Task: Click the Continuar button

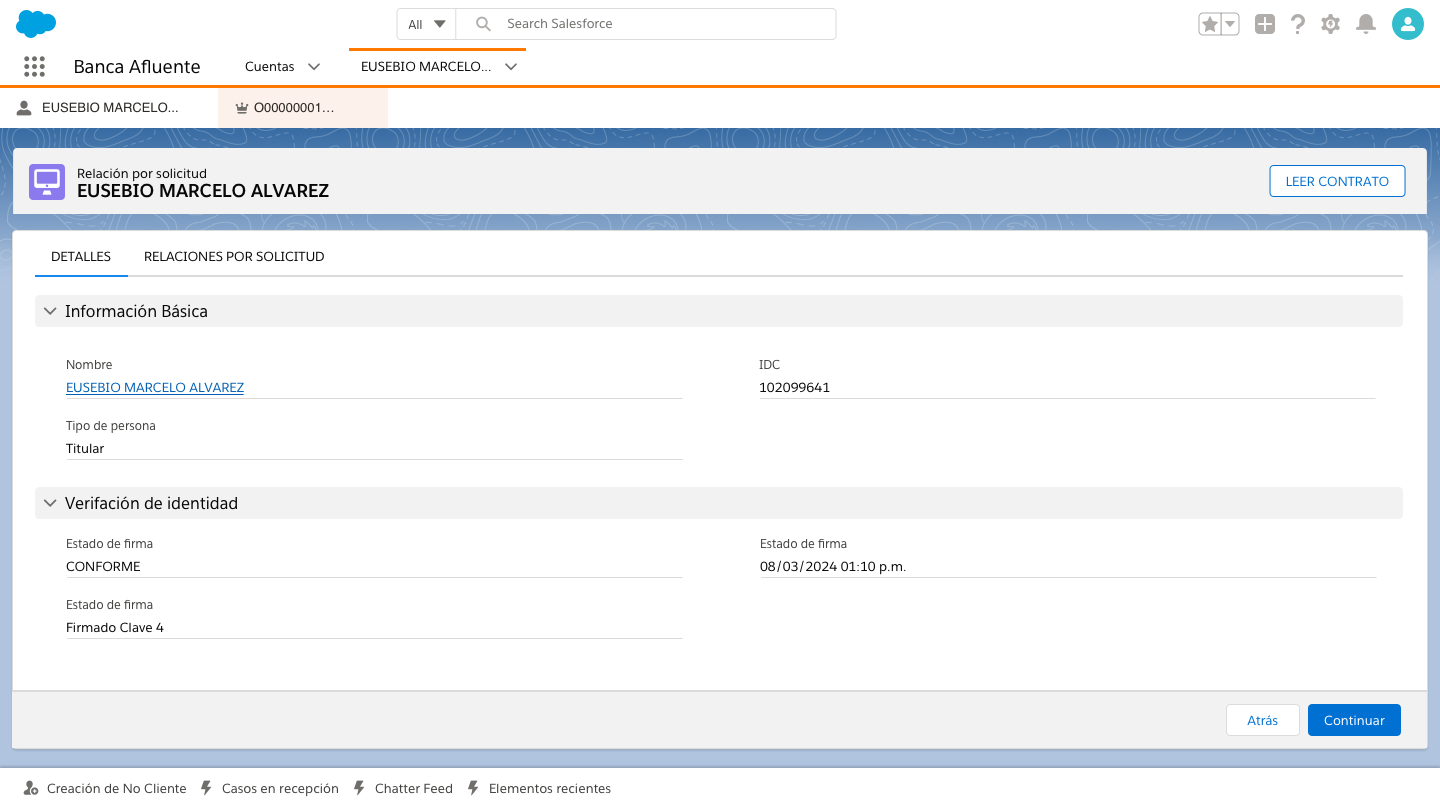Action: tap(1354, 720)
